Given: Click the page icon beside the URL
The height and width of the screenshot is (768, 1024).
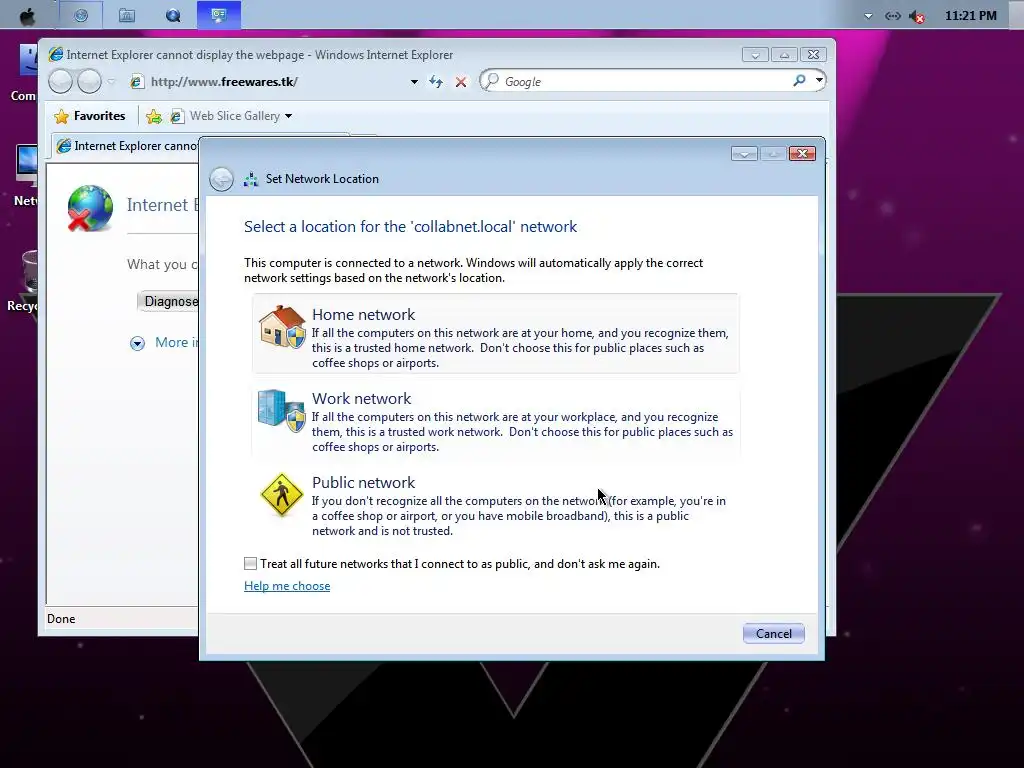Looking at the screenshot, I should 136,82.
